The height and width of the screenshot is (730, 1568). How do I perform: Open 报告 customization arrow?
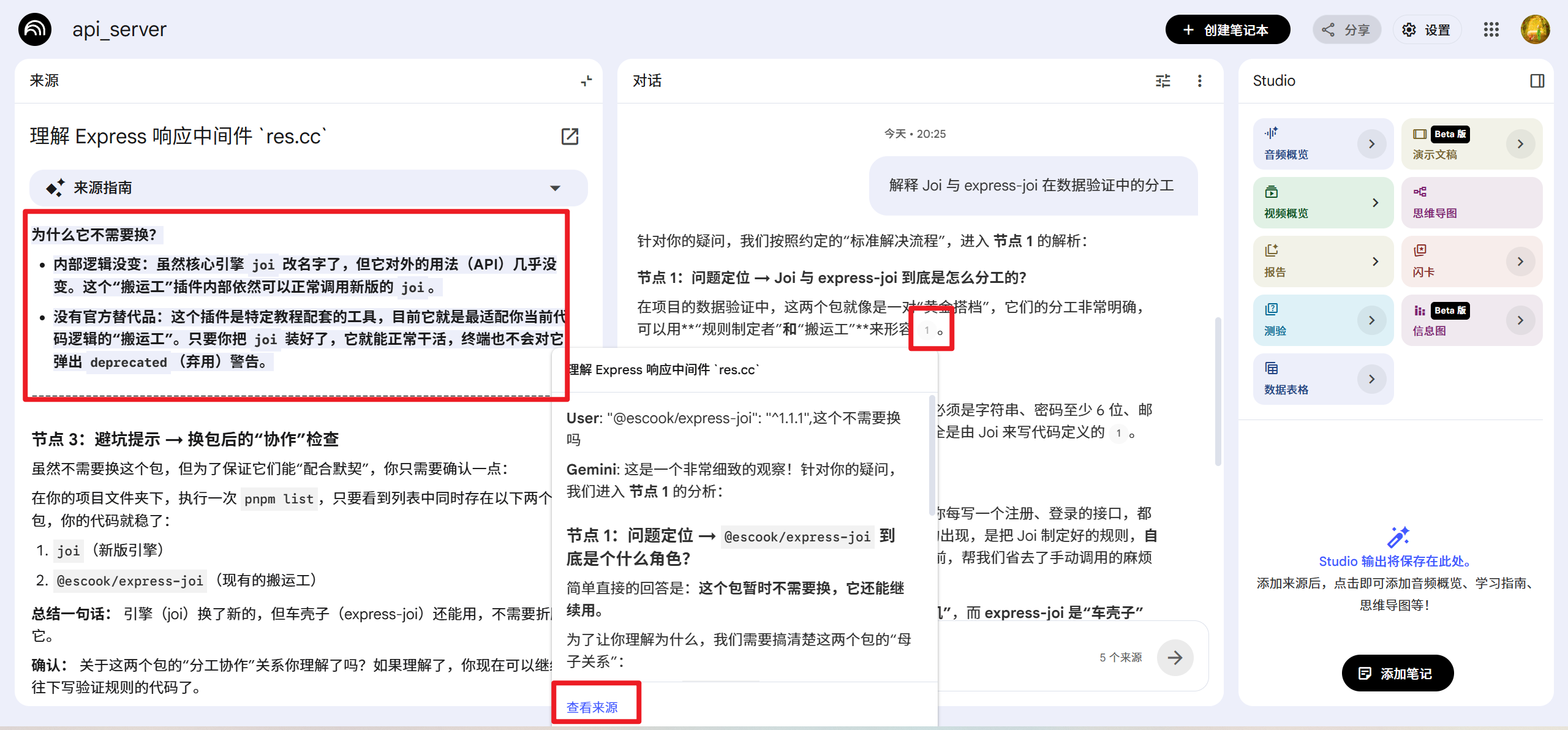coord(1376,262)
